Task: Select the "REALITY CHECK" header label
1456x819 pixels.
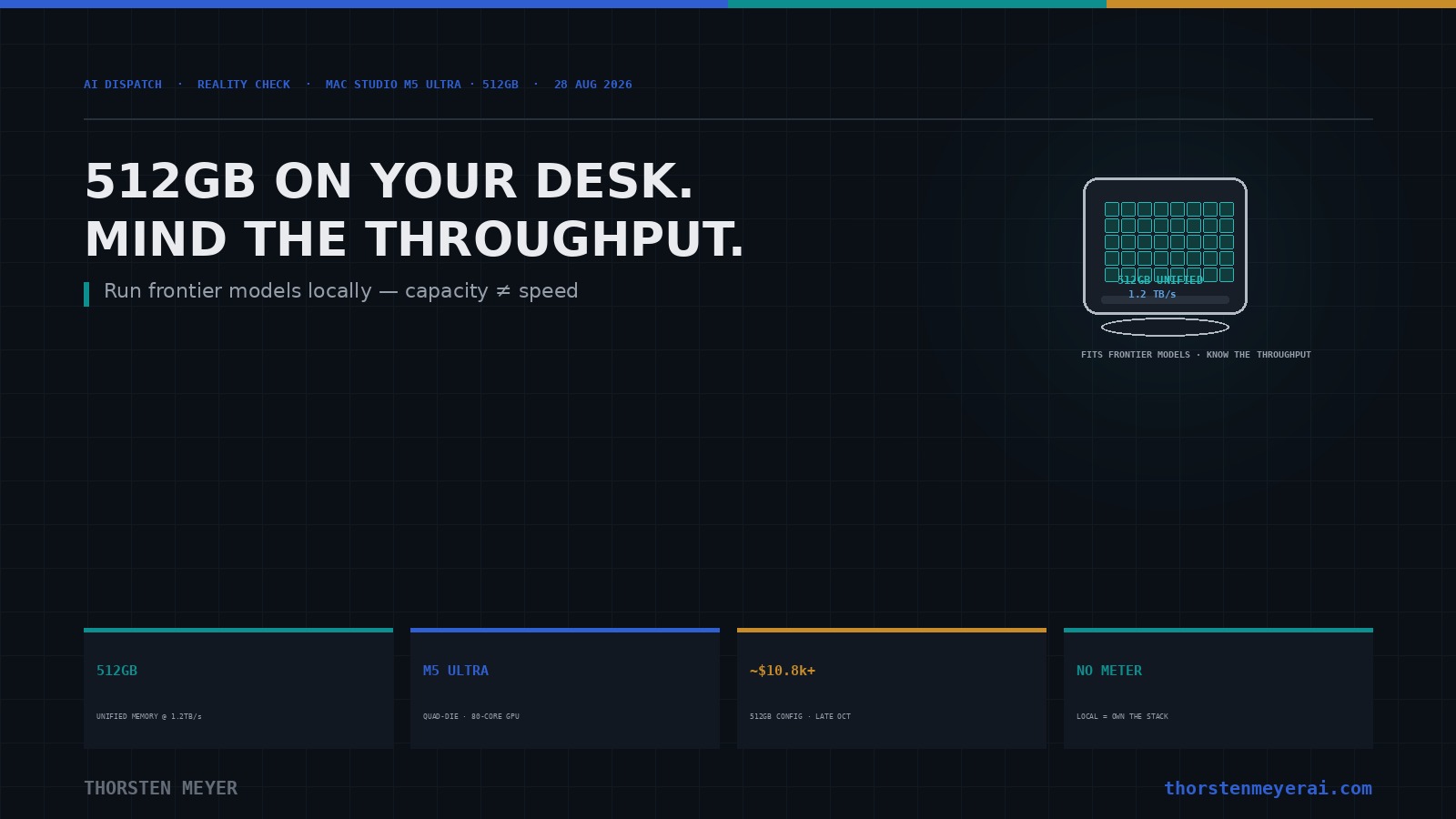Action: coord(244,85)
